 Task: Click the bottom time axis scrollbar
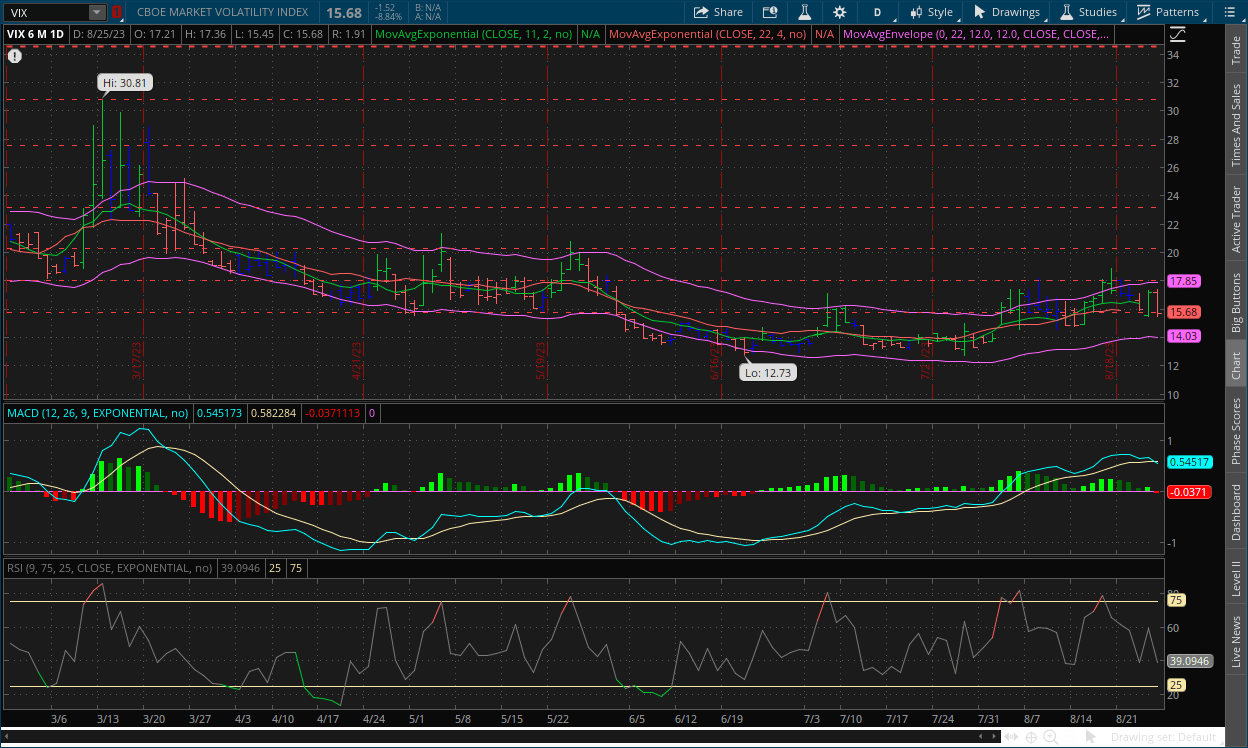500,738
